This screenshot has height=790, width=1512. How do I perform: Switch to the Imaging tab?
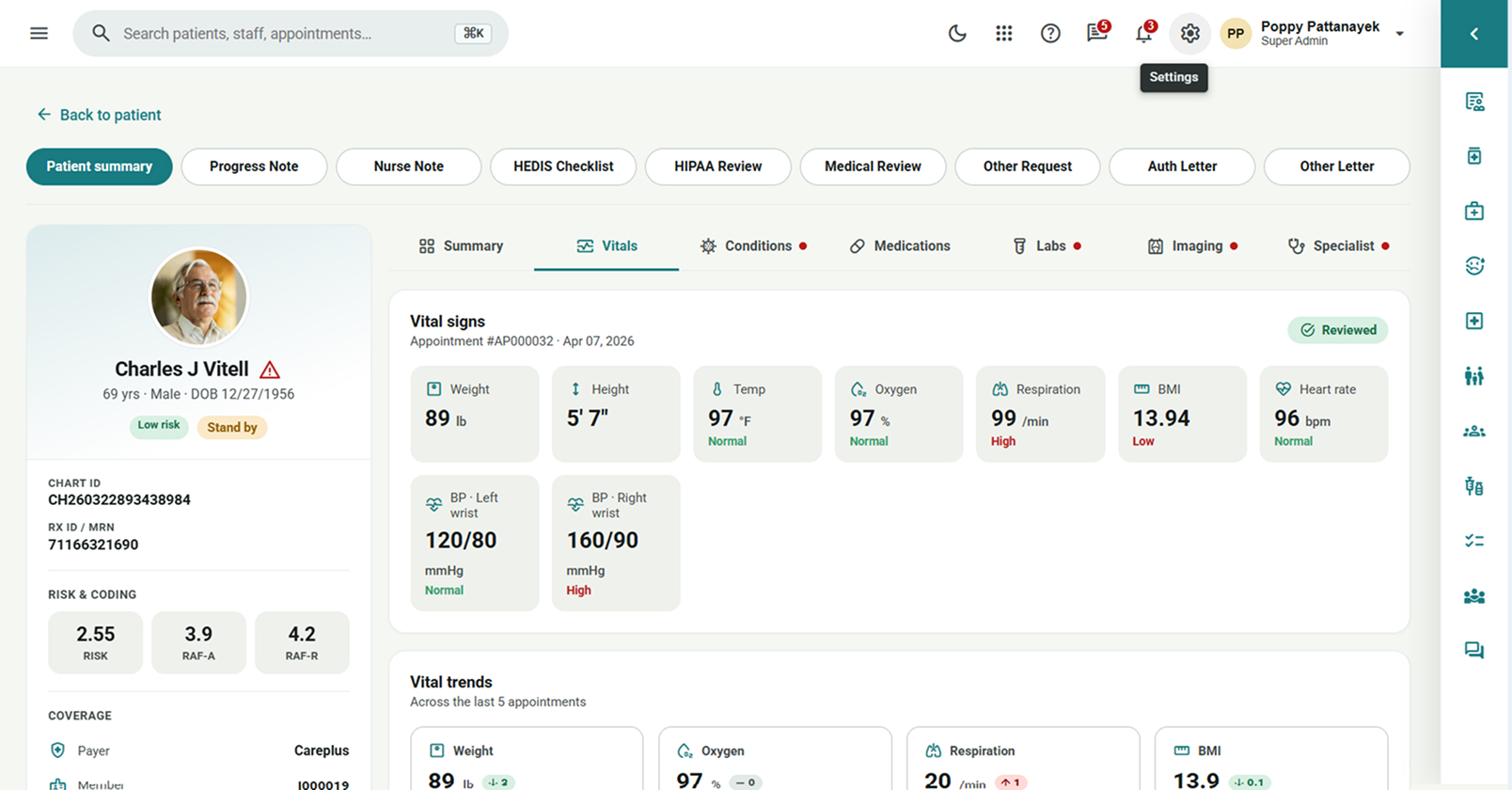tap(1192, 246)
